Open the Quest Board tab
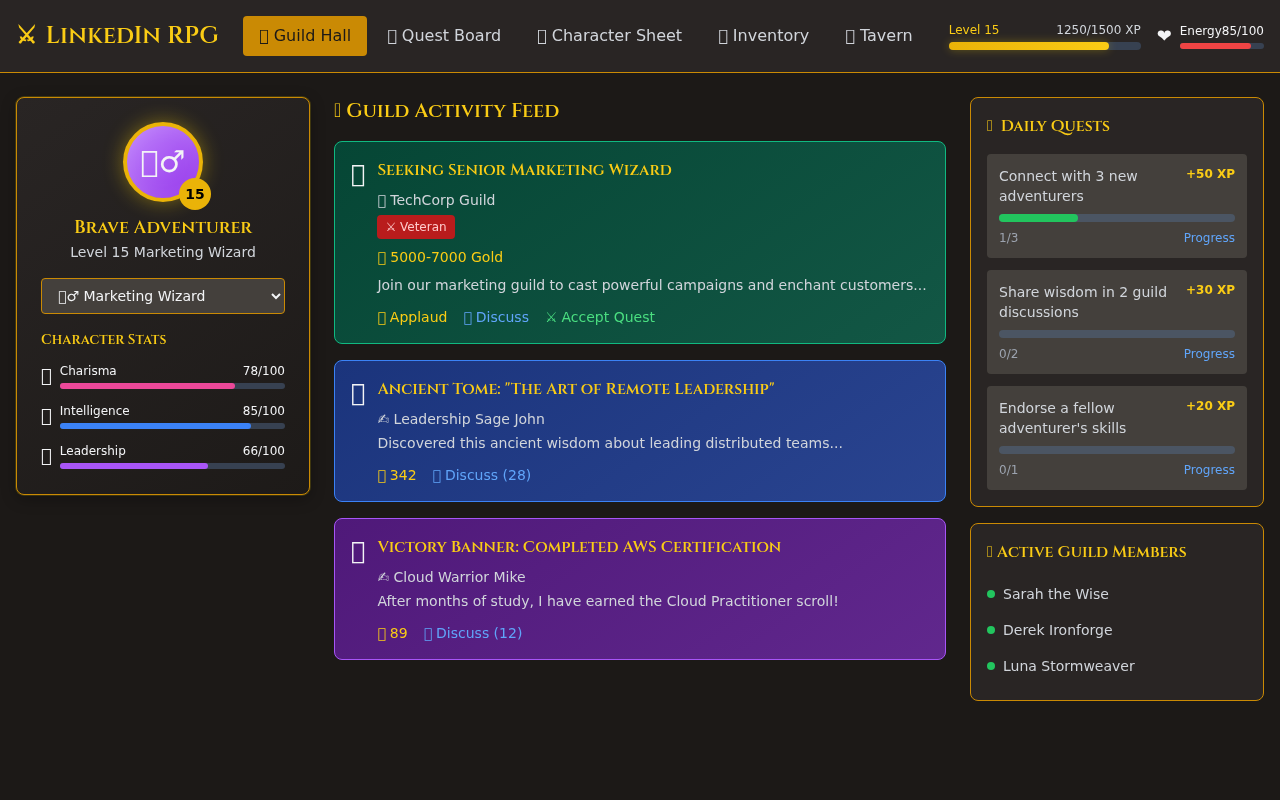 click(x=444, y=36)
